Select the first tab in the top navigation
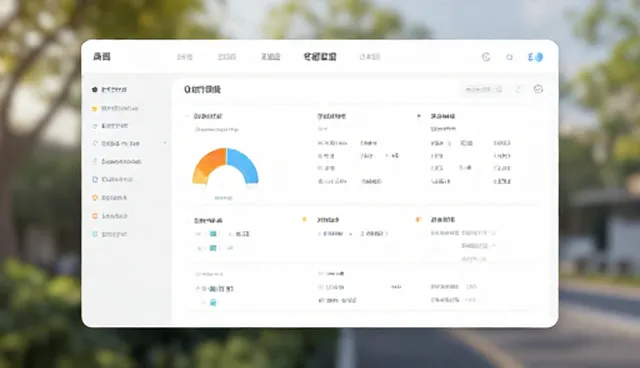This screenshot has width=640, height=368. pos(184,57)
